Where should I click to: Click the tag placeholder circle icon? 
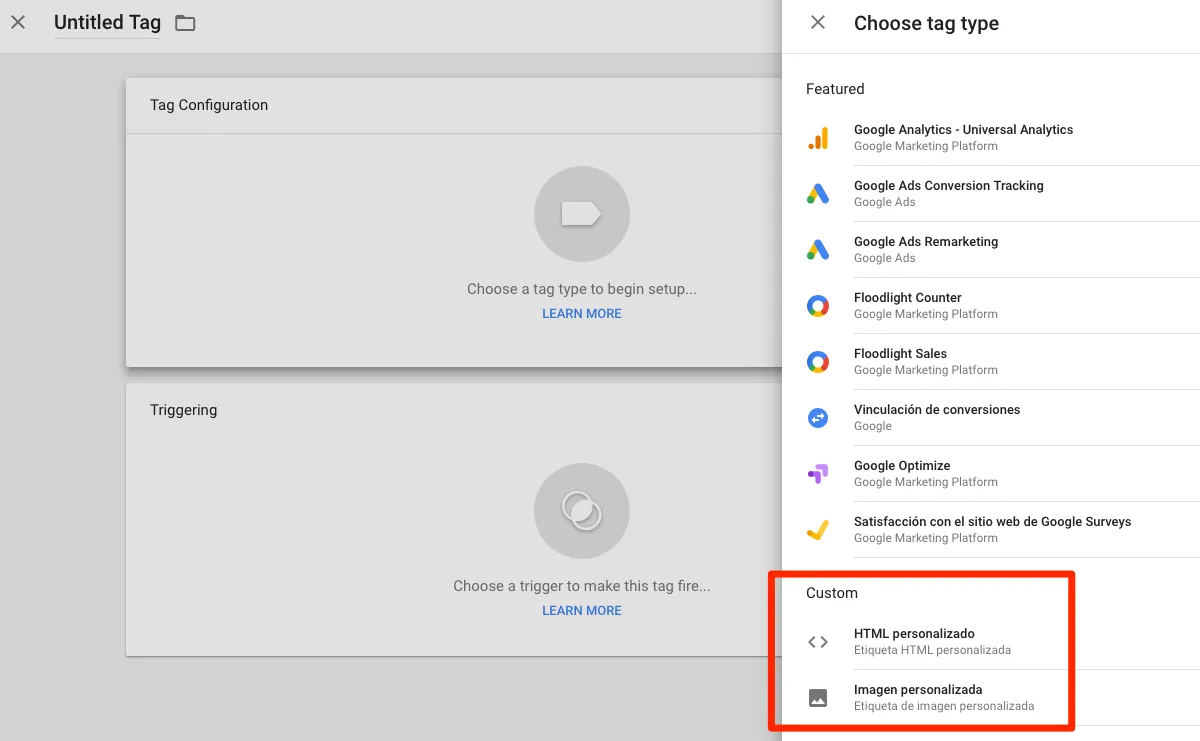click(x=582, y=214)
